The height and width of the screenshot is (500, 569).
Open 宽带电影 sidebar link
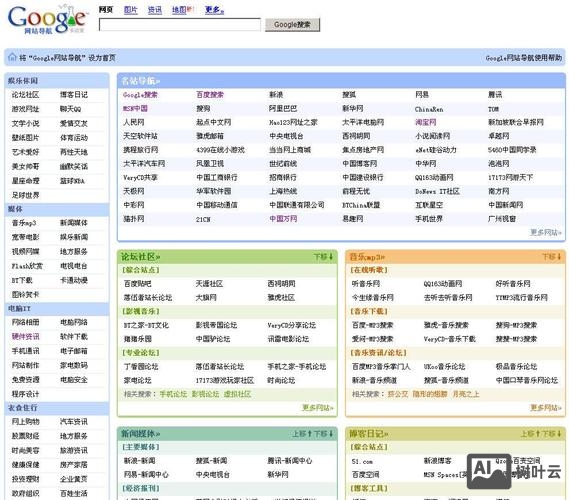[25, 237]
